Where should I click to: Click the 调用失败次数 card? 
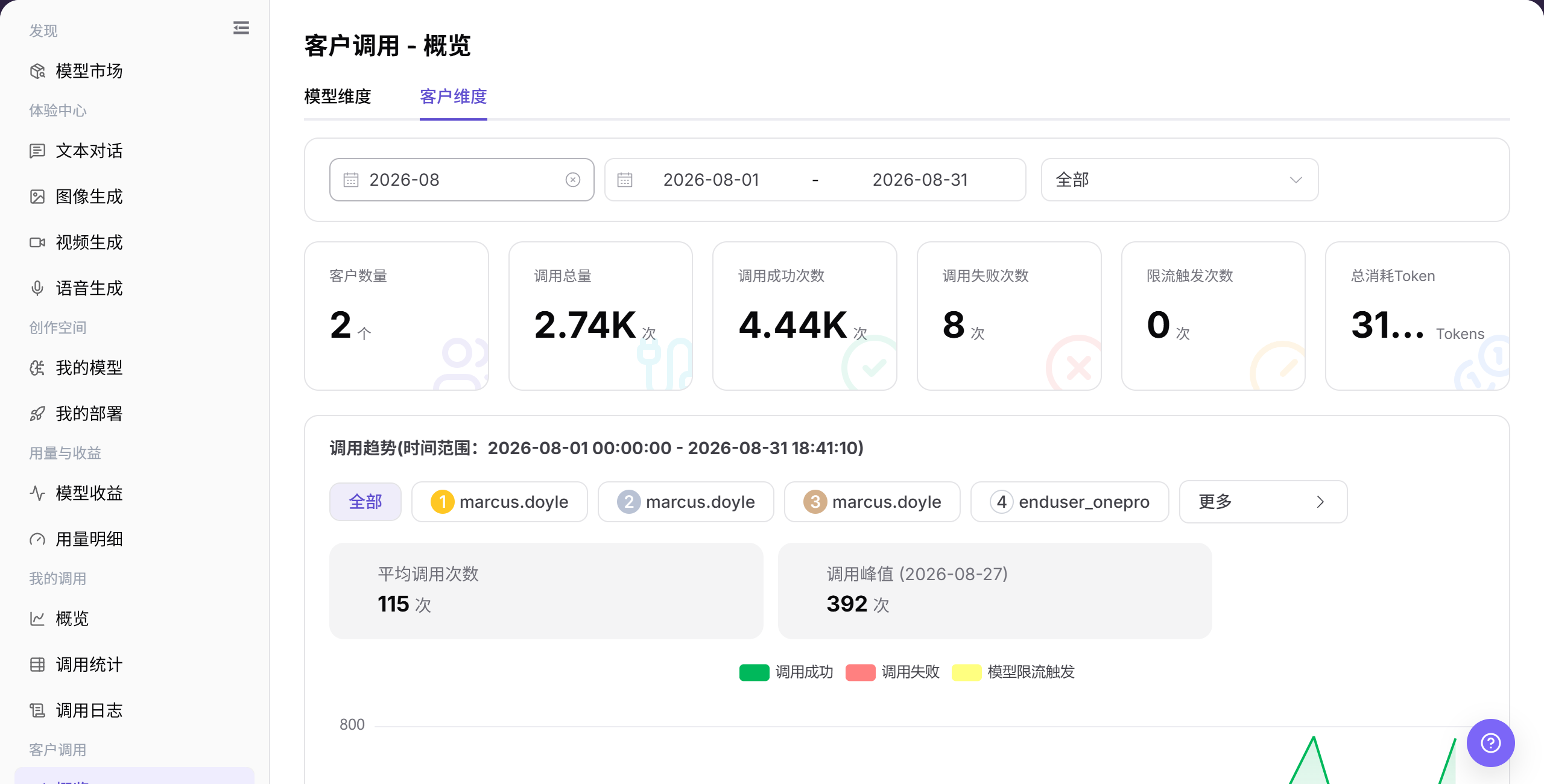tap(1009, 316)
